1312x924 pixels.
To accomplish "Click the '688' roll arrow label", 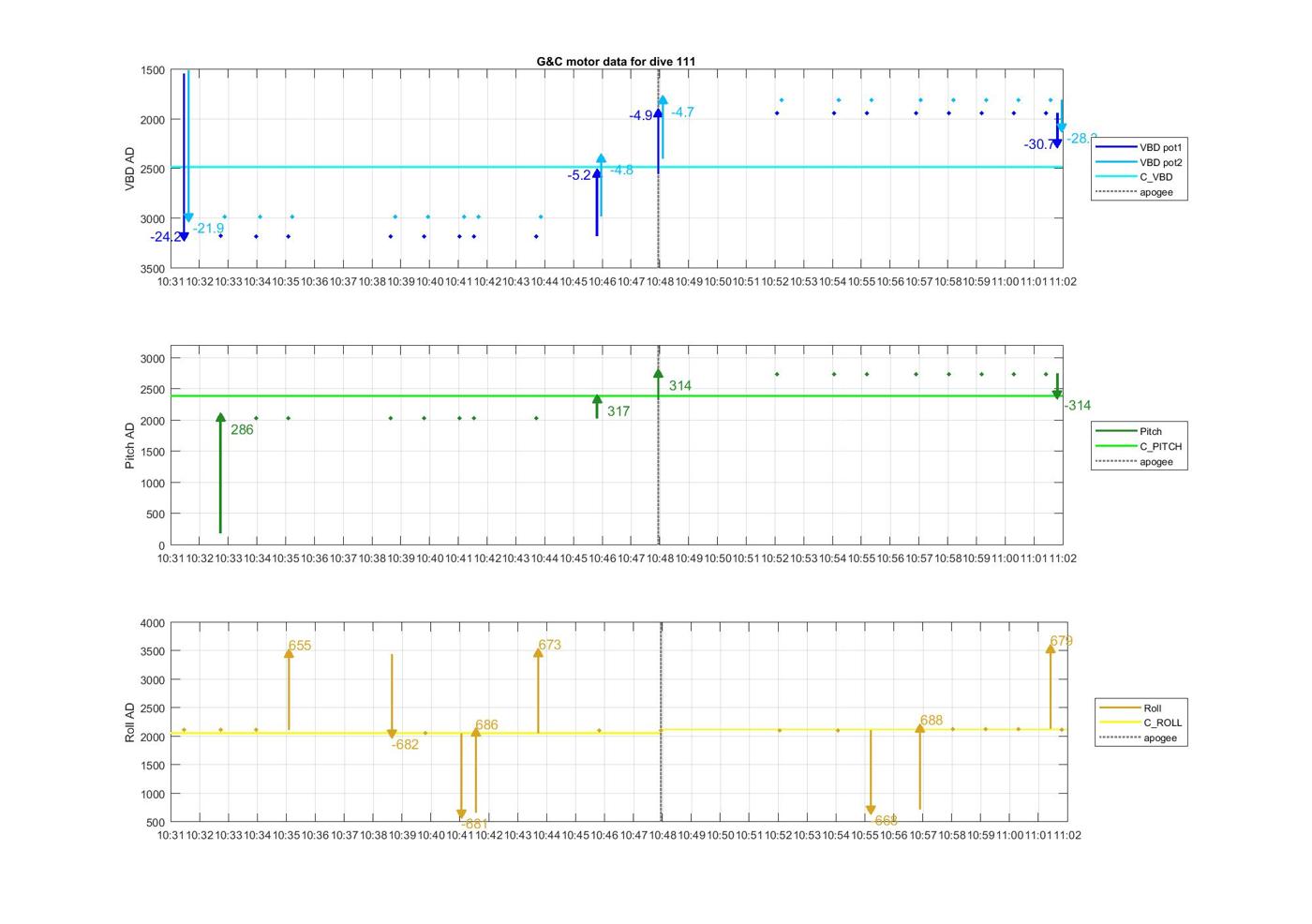I will (x=932, y=721).
